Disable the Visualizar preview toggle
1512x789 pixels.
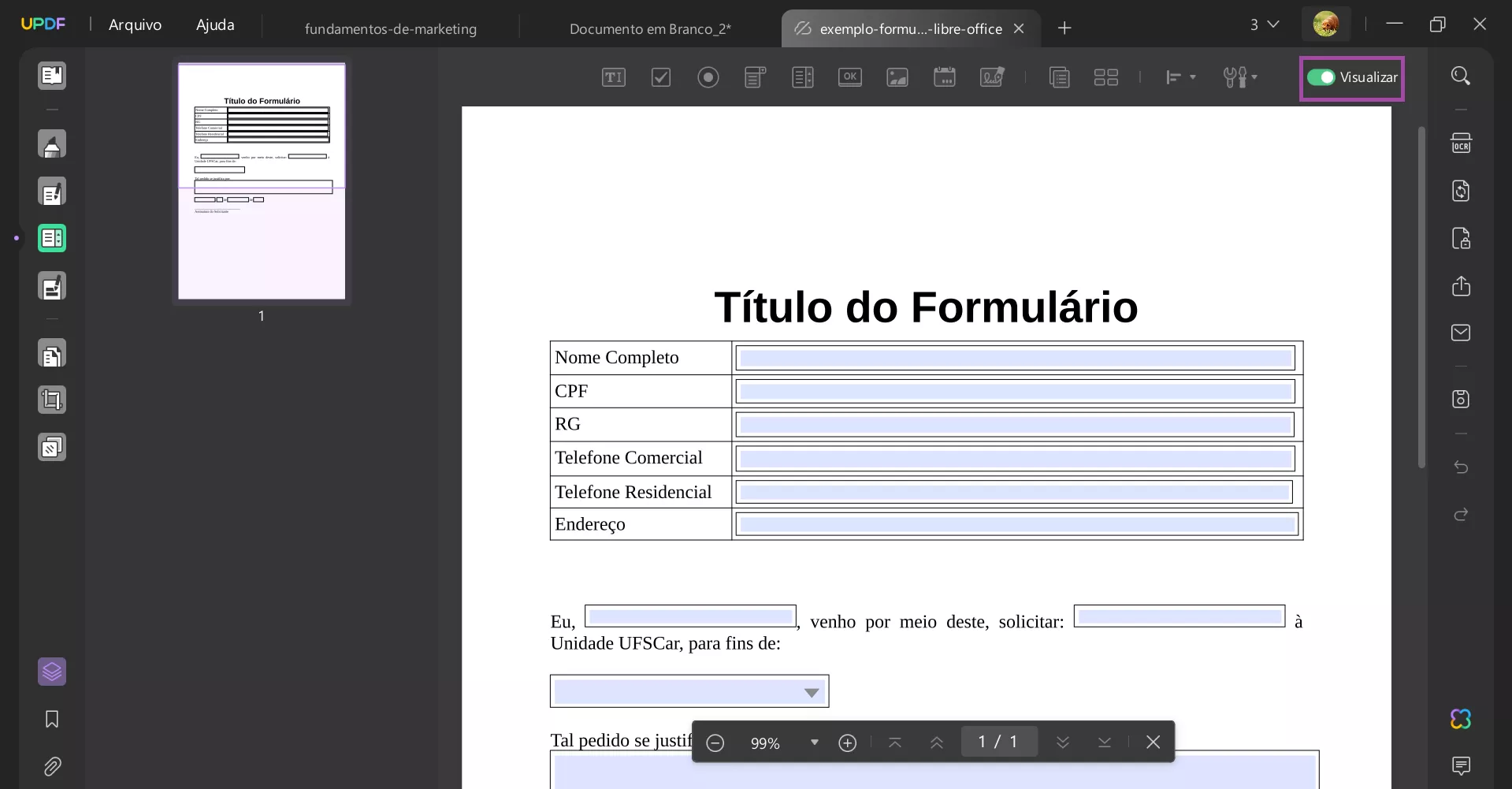pos(1320,77)
